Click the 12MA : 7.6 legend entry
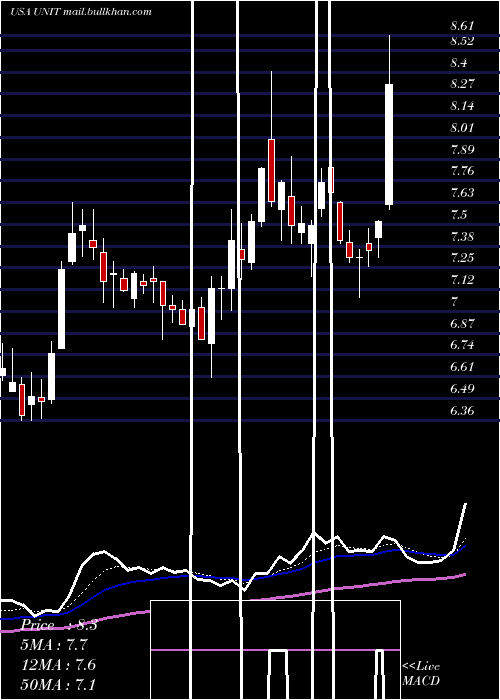500x700 pixels. (58, 665)
